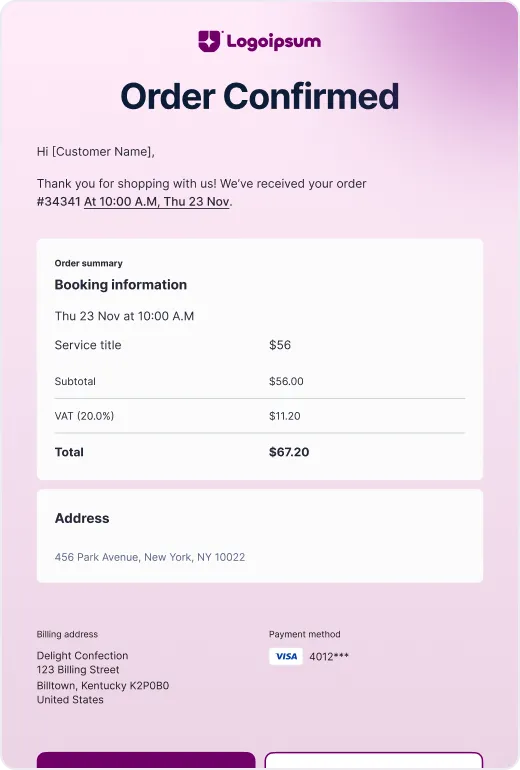Image resolution: width=520 pixels, height=770 pixels.
Task: Click the card number 4012***
Action: [329, 657]
